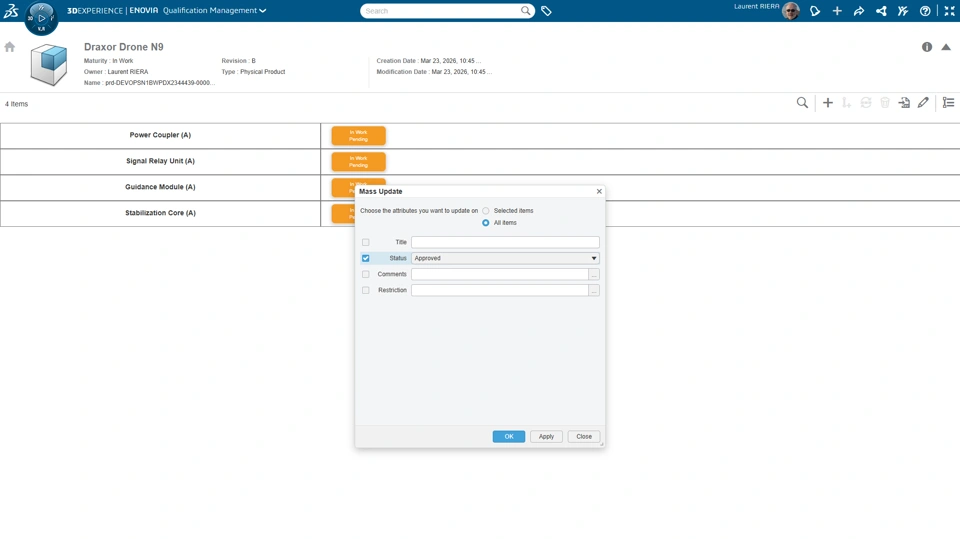
Task: Click the plus add icon in top bar
Action: [837, 11]
